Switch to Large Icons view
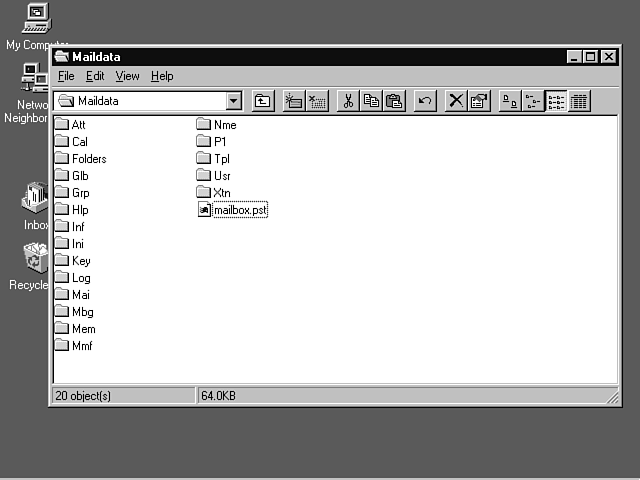Image resolution: width=640 pixels, height=480 pixels. coord(510,101)
